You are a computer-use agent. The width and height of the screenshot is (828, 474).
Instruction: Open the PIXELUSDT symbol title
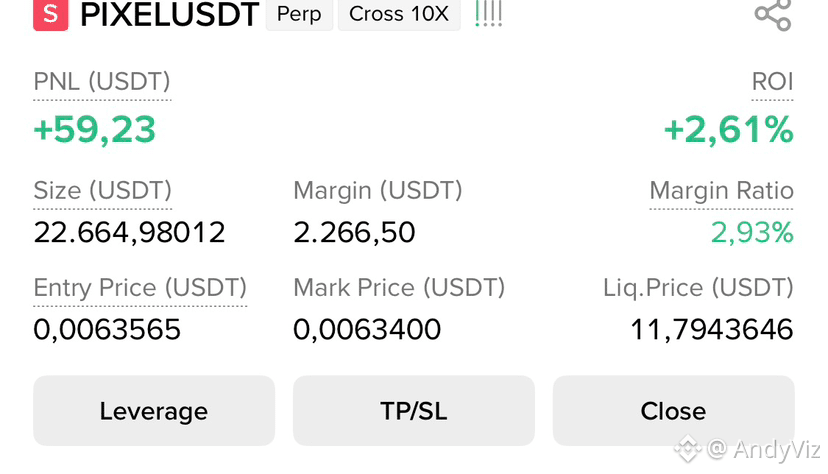click(169, 14)
